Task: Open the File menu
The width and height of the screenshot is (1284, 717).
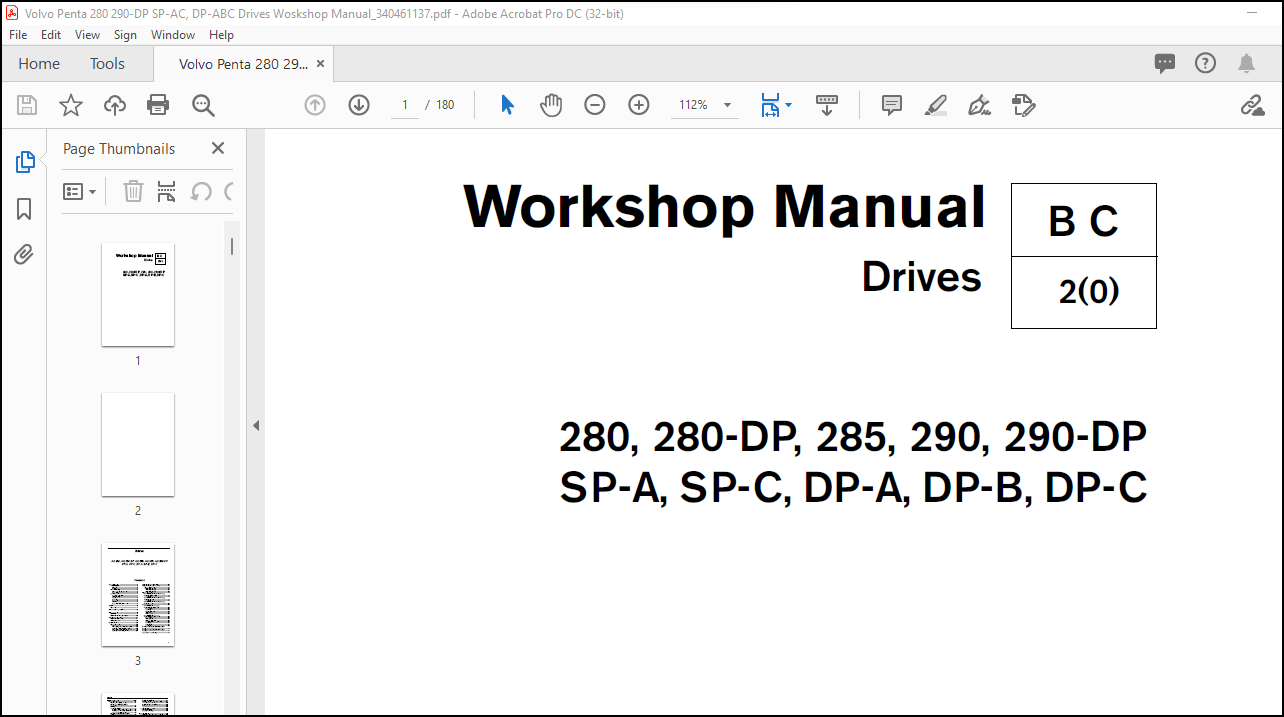Action: pos(18,34)
